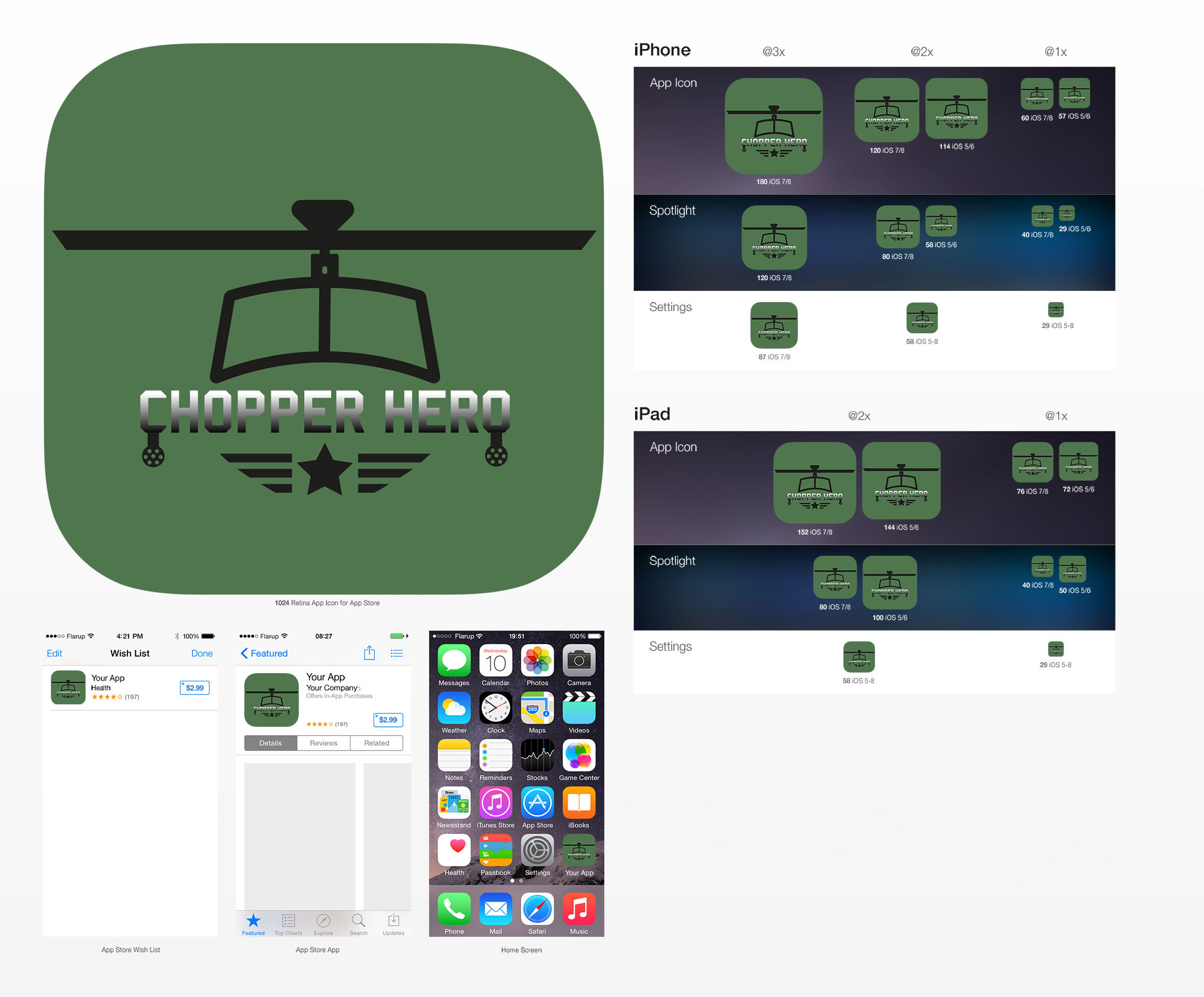Launch the iTunes Store
Viewport: 1204px width, 997px height.
coord(496,804)
